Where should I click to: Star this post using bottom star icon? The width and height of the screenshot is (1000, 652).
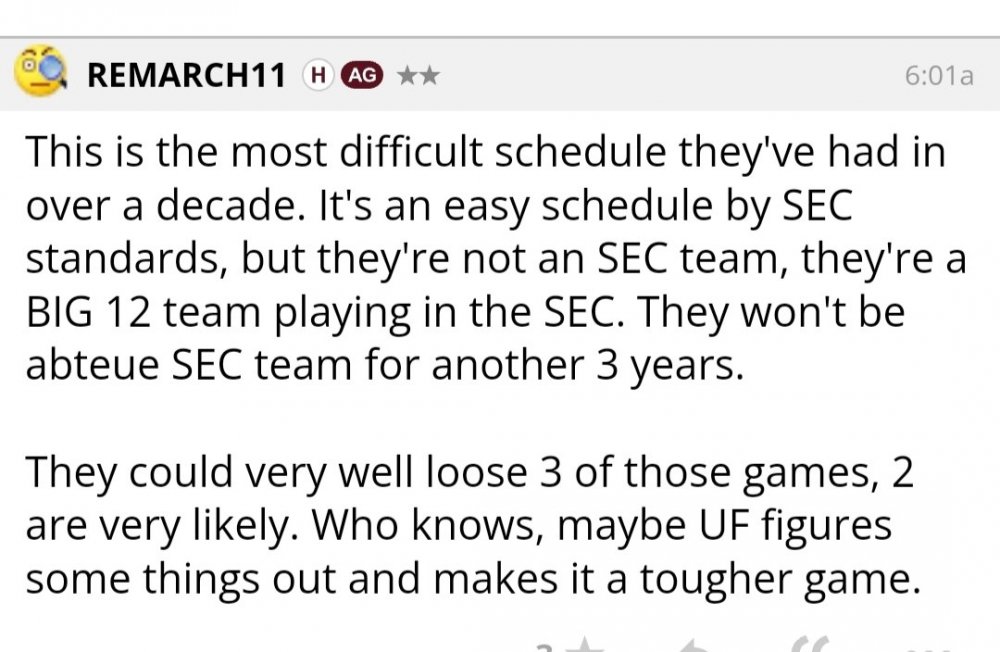(x=585, y=645)
